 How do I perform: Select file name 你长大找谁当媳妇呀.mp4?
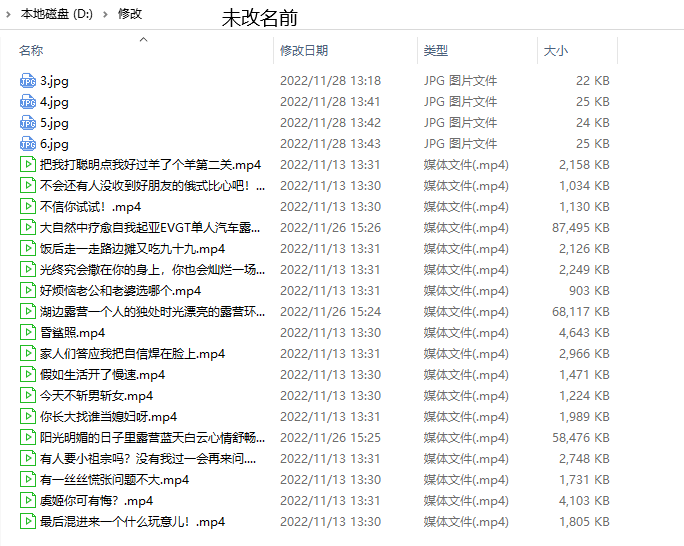click(x=108, y=416)
